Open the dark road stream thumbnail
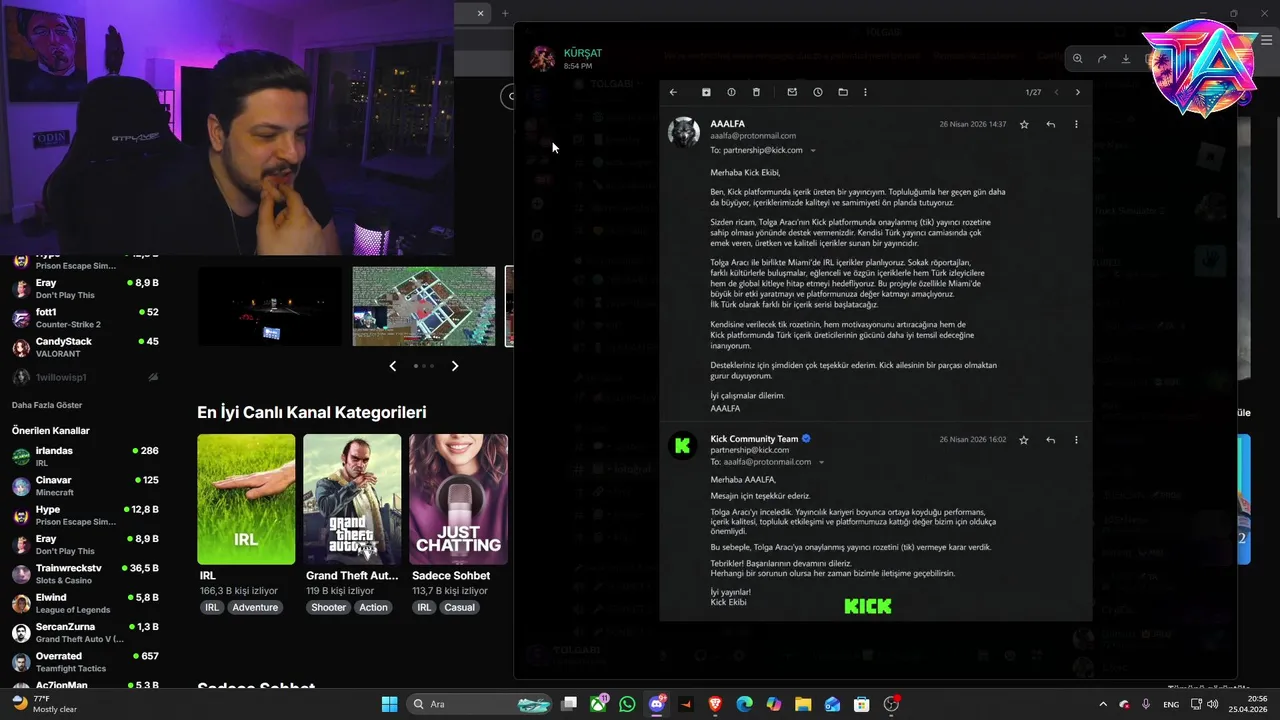Viewport: 1280px width, 720px height. point(269,306)
